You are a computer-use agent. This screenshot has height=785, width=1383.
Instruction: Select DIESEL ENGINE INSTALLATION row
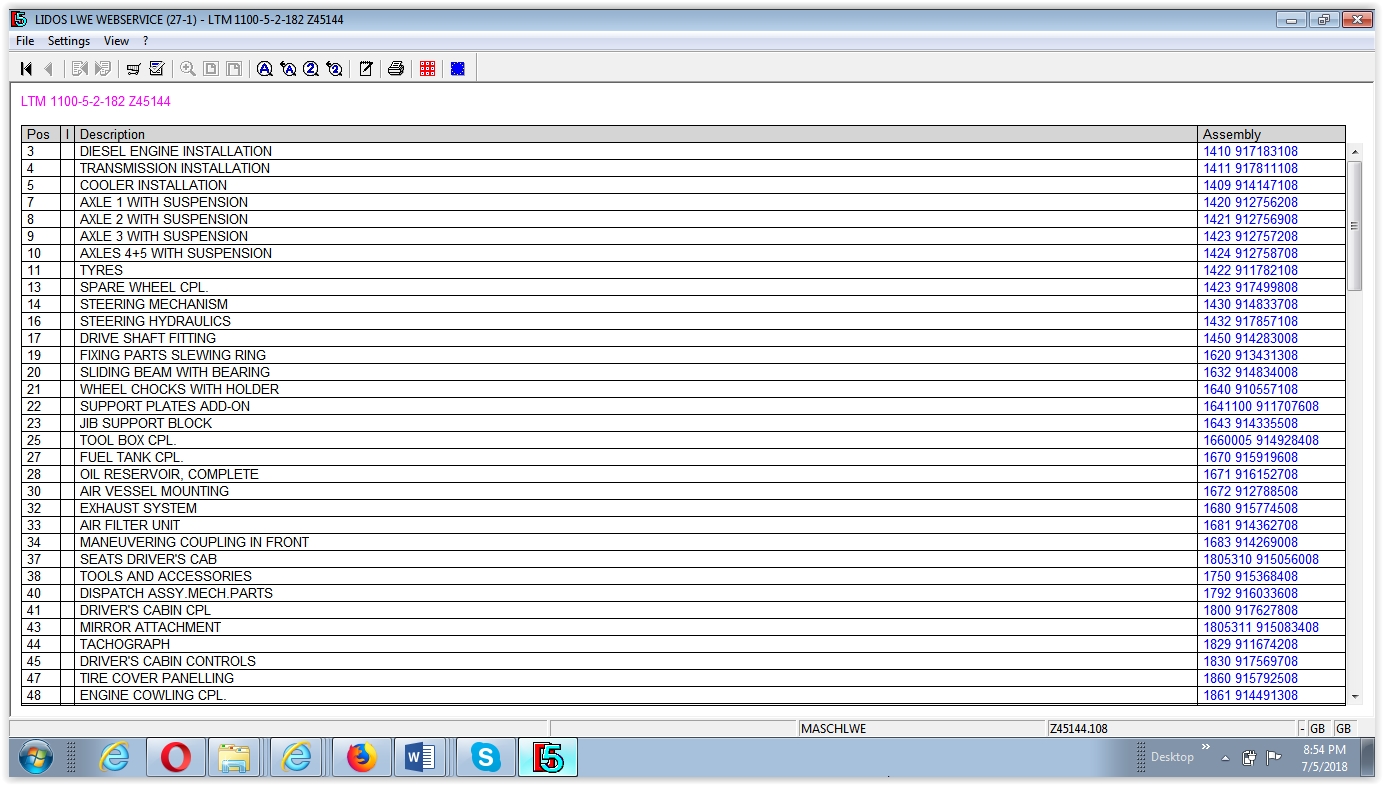pos(683,152)
